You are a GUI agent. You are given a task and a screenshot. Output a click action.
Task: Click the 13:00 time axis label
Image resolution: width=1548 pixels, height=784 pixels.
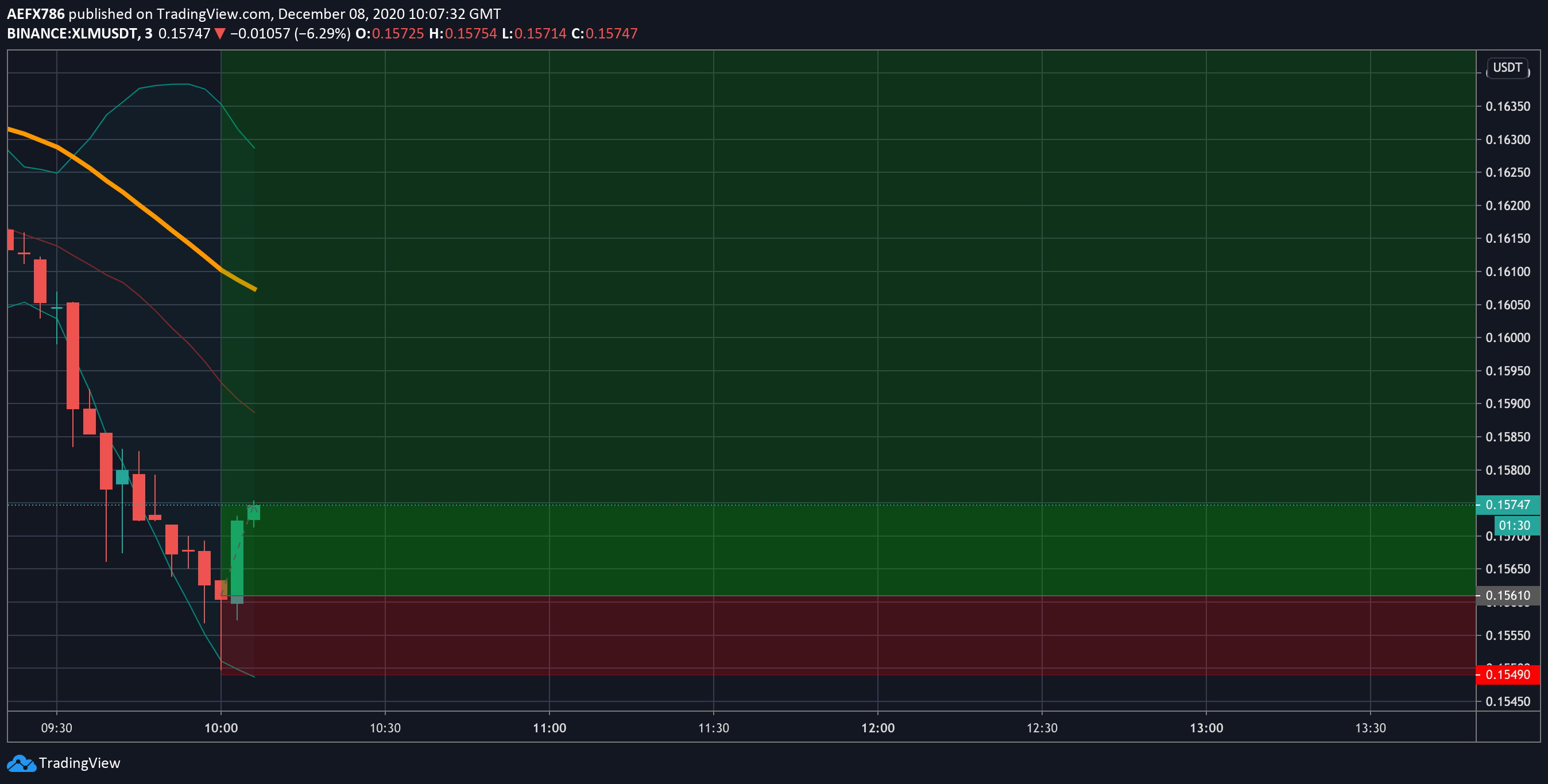1206,728
